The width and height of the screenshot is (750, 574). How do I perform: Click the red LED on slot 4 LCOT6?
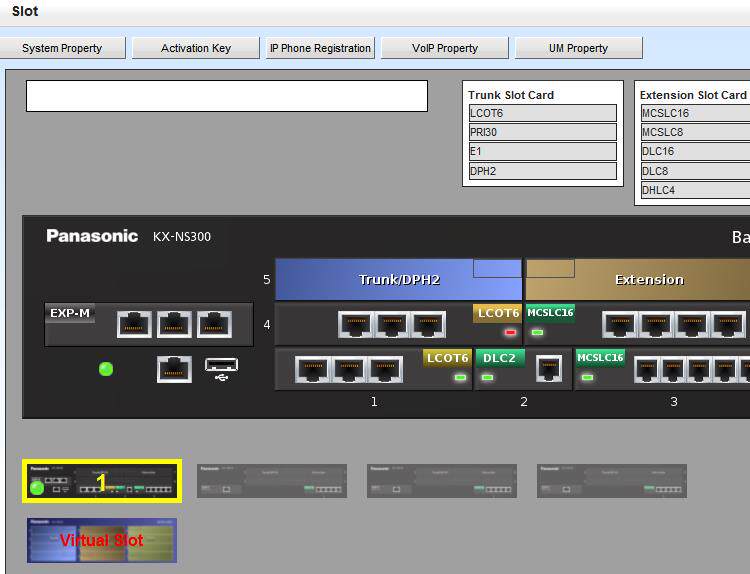click(x=510, y=332)
